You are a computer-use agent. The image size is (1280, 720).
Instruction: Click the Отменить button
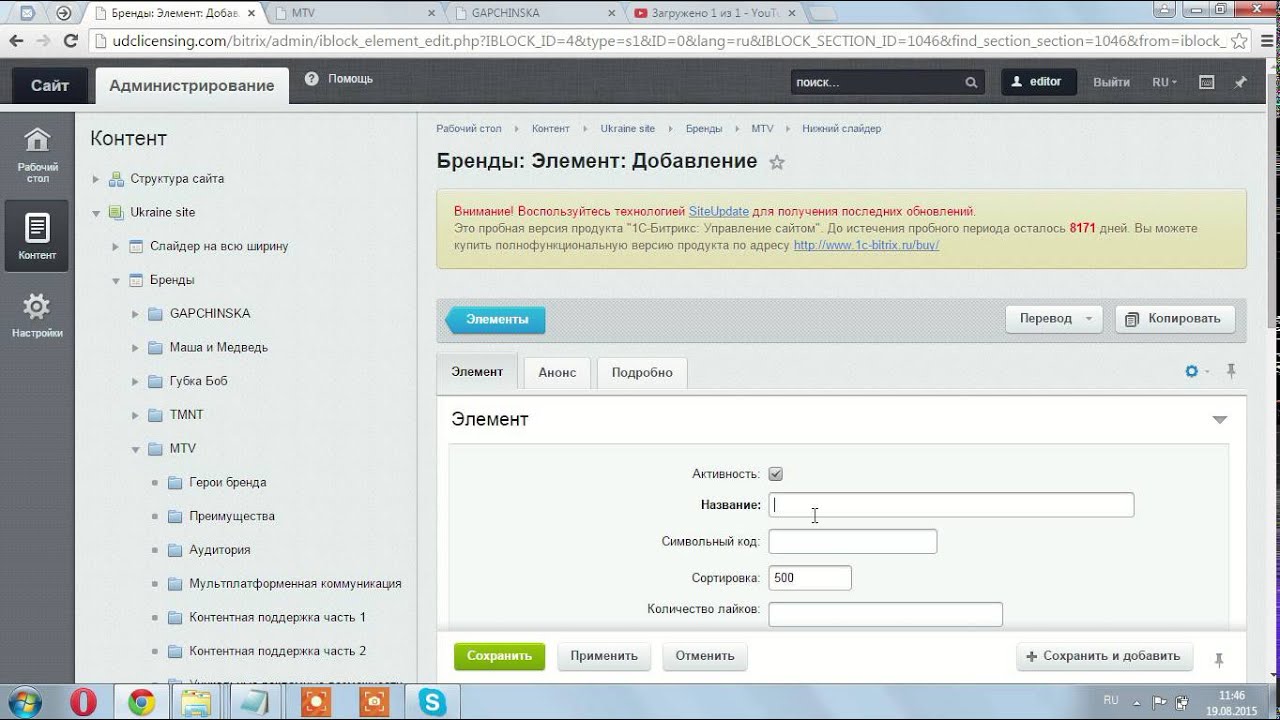[705, 656]
